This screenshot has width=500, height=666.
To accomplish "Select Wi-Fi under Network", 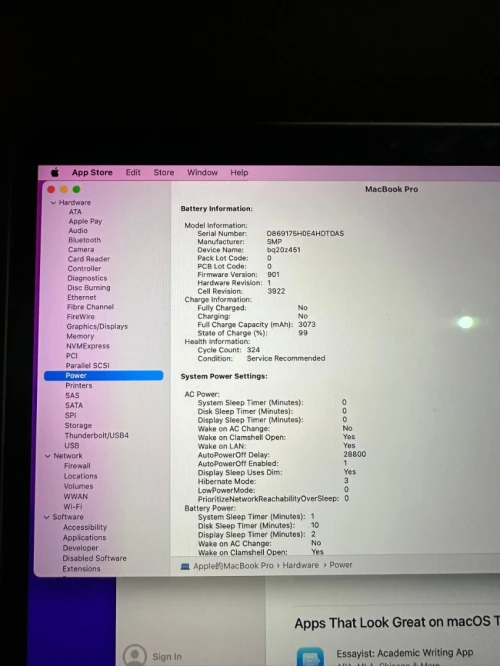I will [x=73, y=507].
